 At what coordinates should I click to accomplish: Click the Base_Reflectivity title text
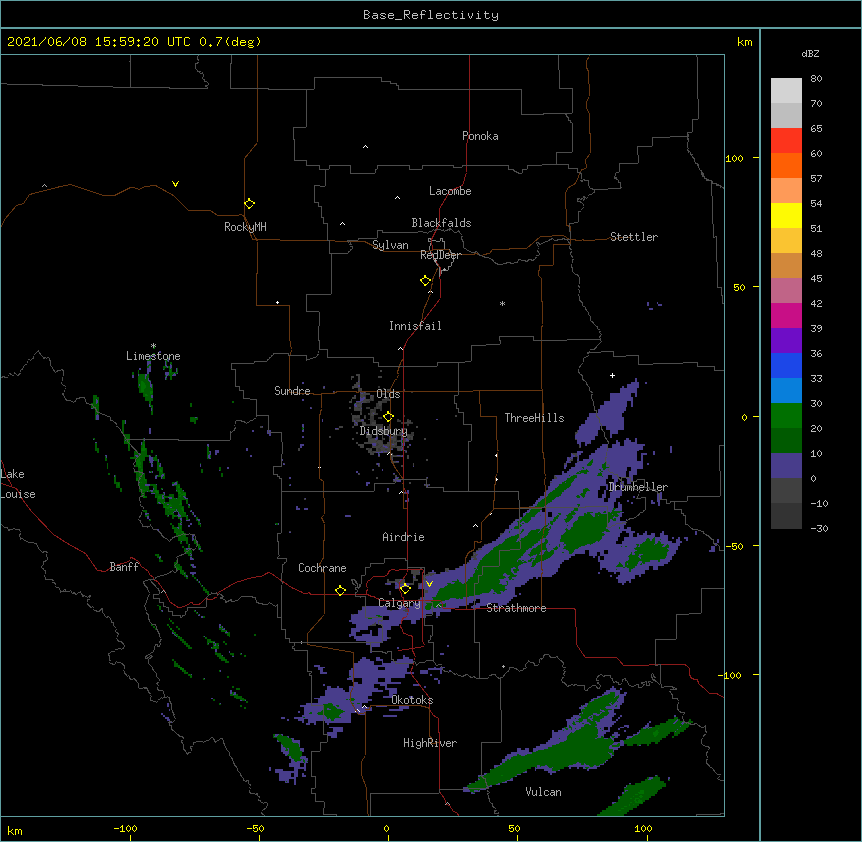431,15
